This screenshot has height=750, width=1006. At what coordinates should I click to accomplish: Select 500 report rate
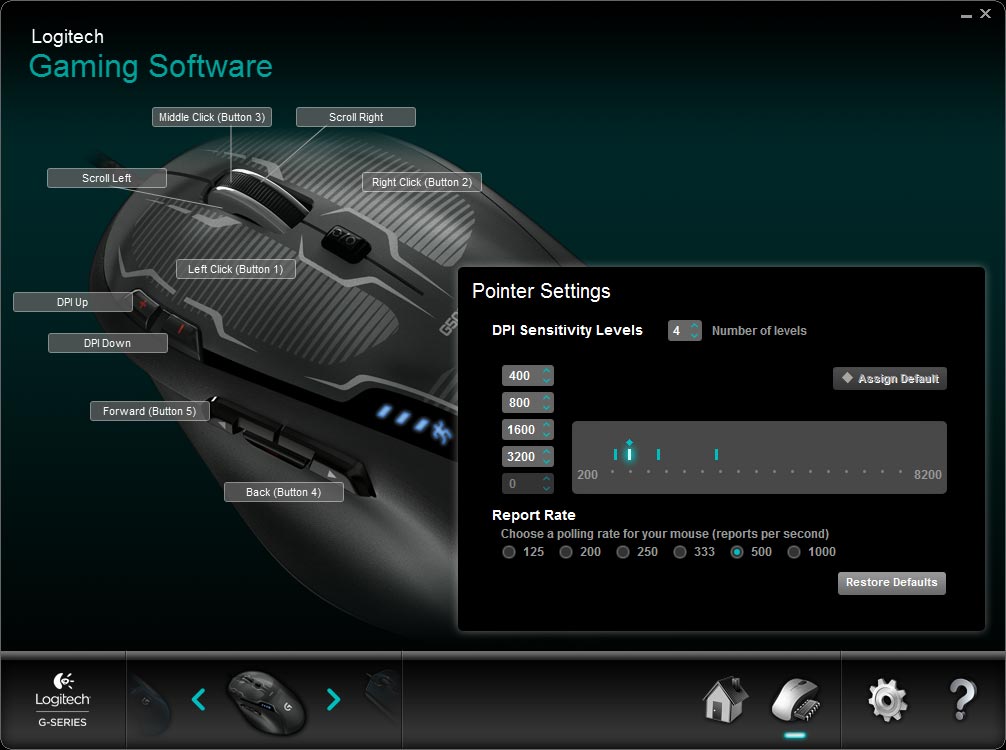[737, 552]
